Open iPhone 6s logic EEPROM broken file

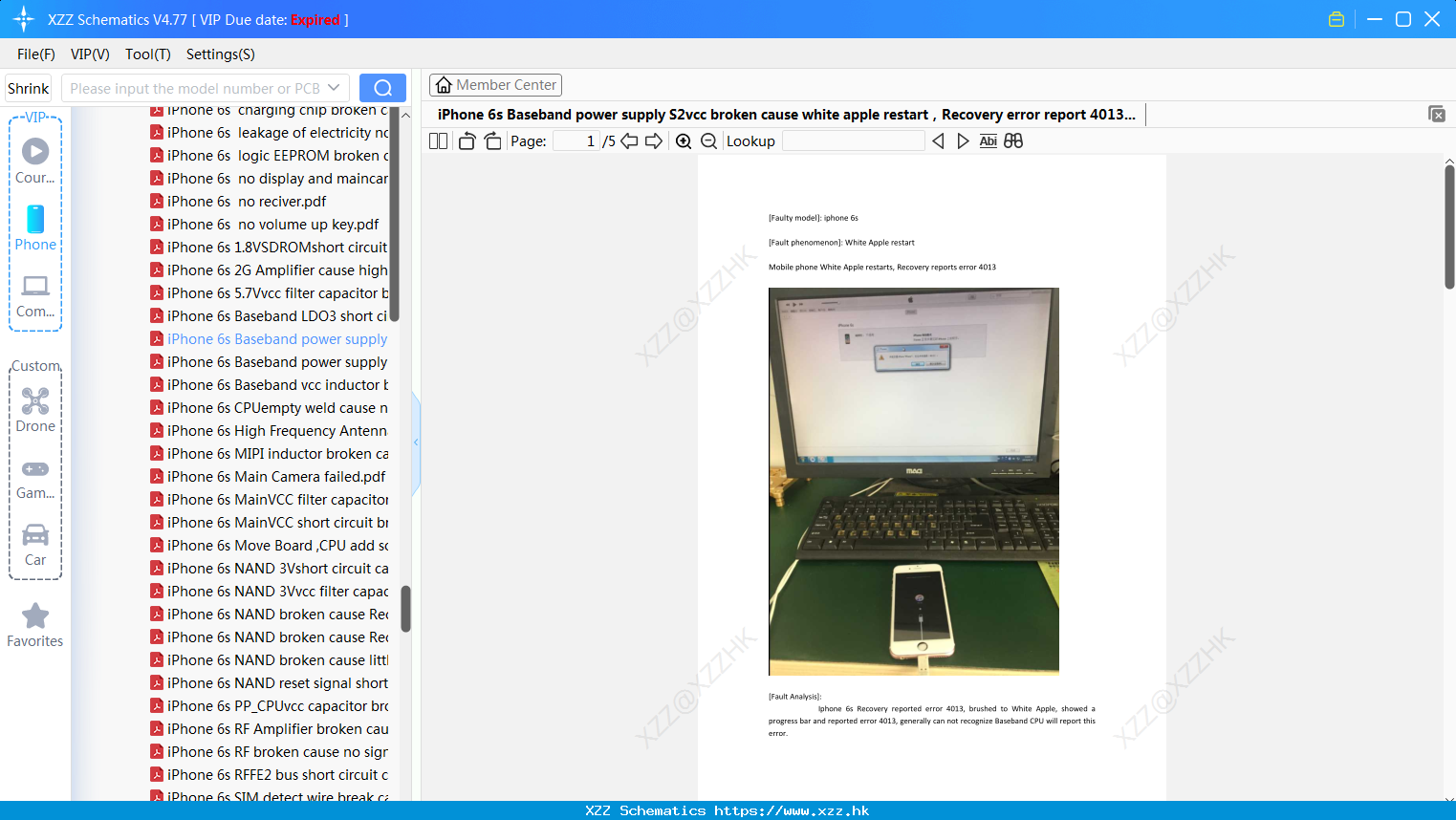[269, 156]
